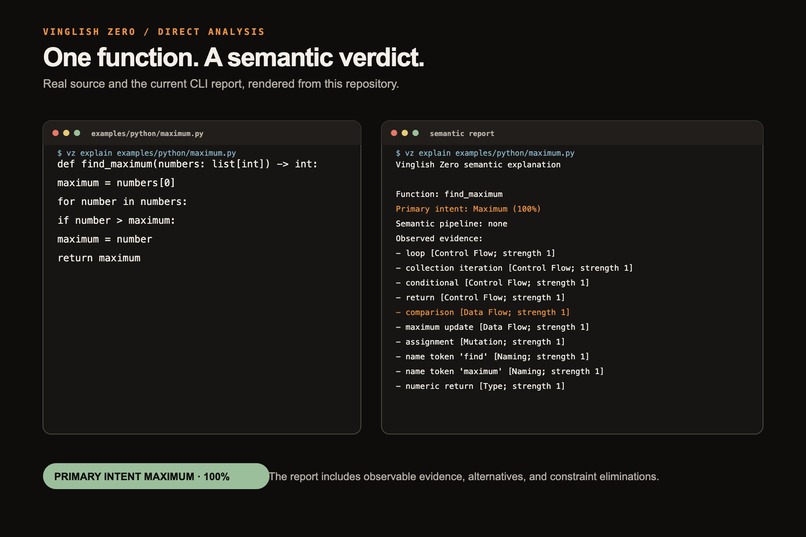The width and height of the screenshot is (806, 537).
Task: Click the highlighted 'comparison [Data Flow]' entry
Action: point(483,312)
